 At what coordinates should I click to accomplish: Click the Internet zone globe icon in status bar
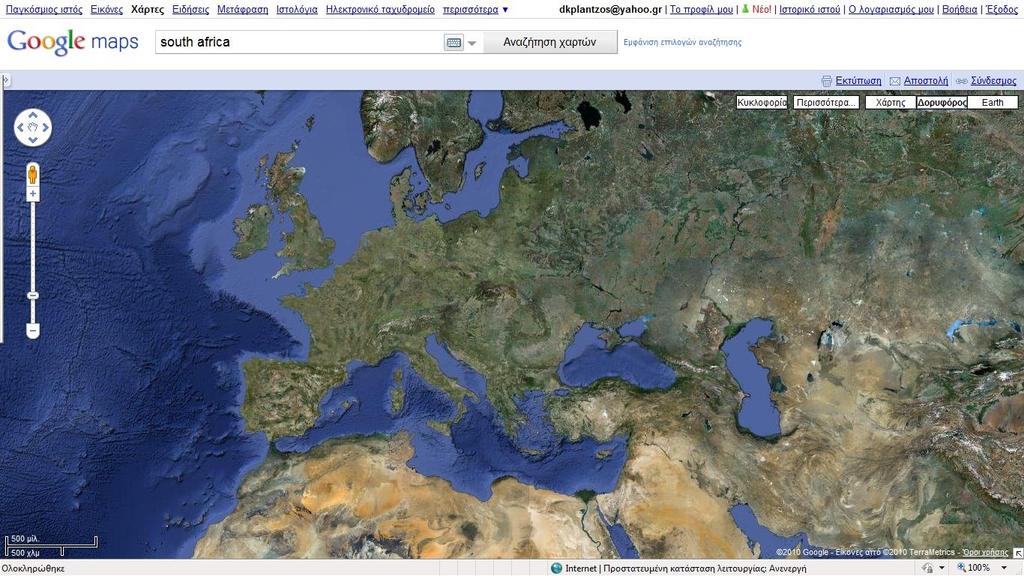pos(556,568)
